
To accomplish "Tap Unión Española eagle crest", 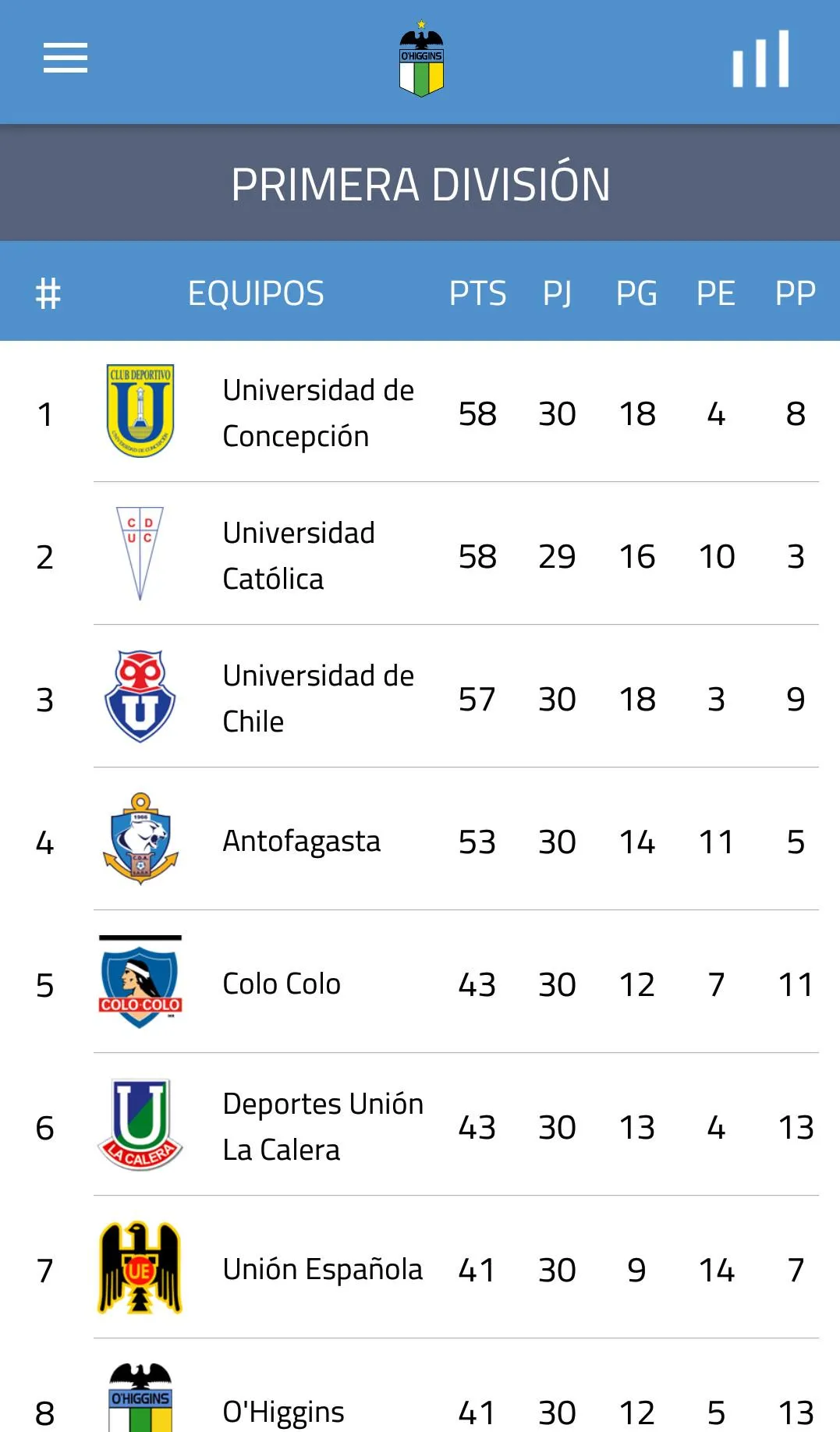I will pyautogui.click(x=140, y=1267).
